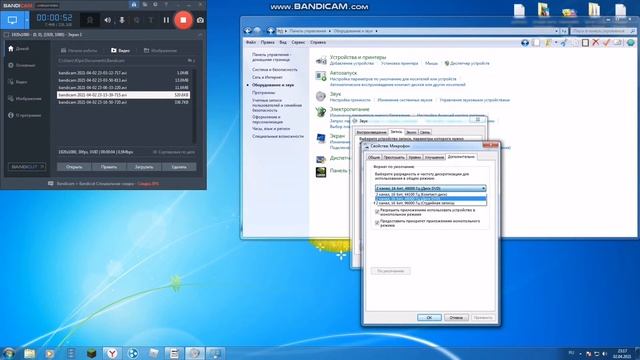Open Bandicam output folder icon in title bar

coord(144,4)
